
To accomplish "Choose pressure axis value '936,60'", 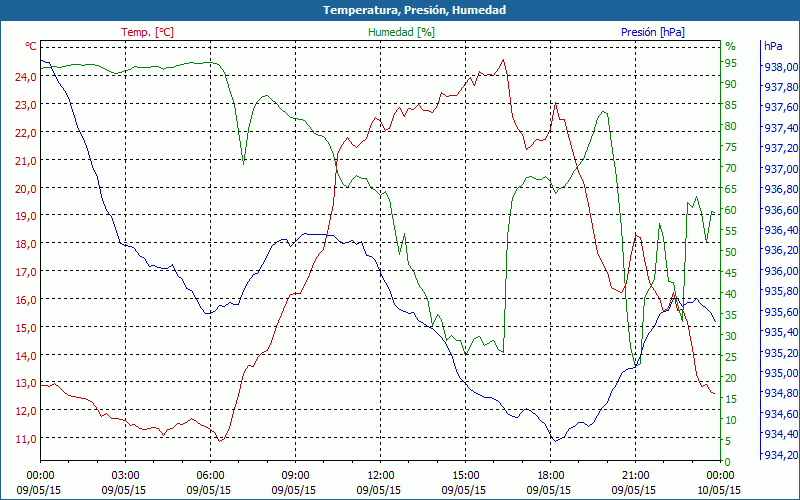I will (x=781, y=210).
